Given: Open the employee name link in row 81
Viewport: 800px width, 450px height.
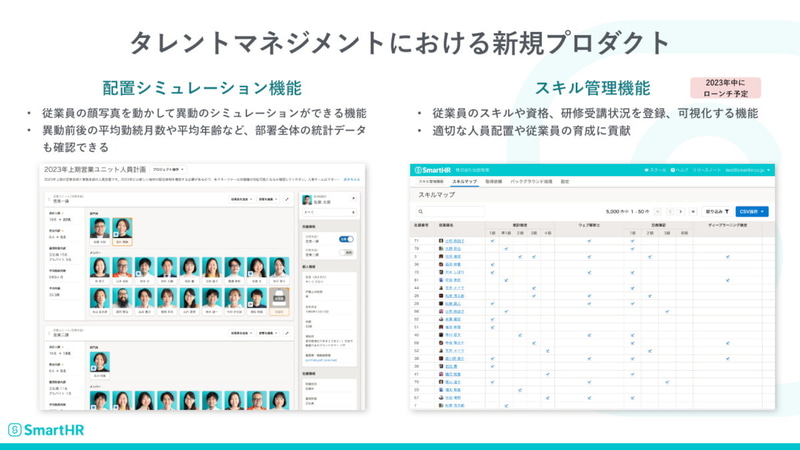Looking at the screenshot, I should click(x=453, y=280).
